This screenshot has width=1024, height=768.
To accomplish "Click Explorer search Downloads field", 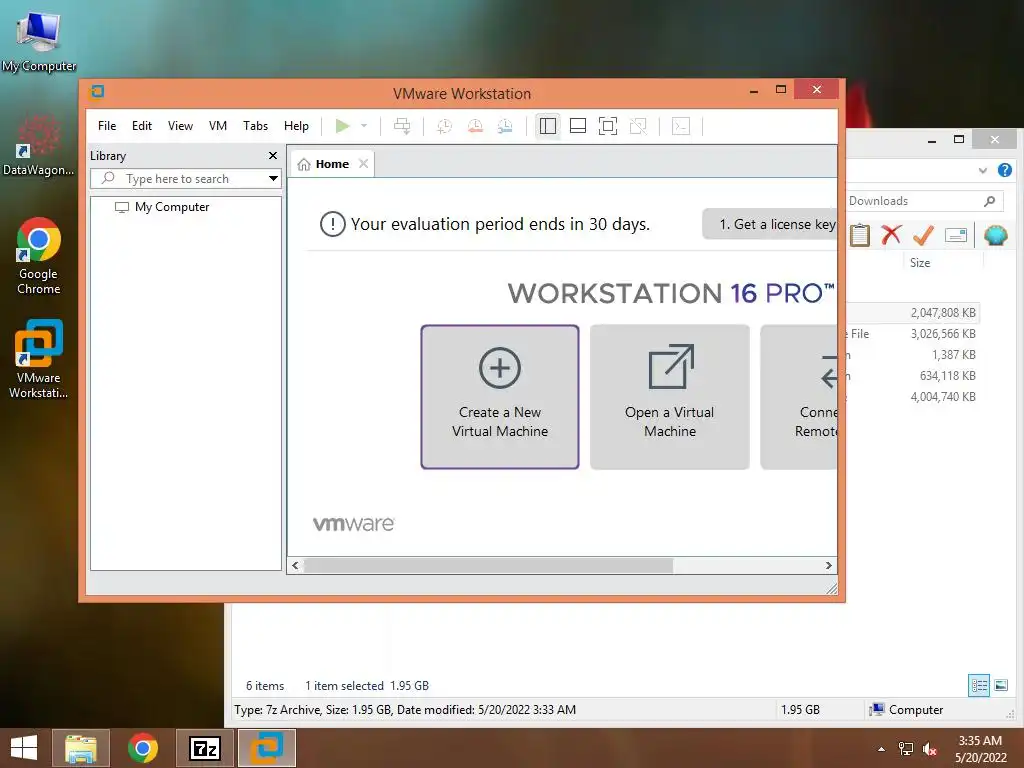I will click(x=923, y=201).
